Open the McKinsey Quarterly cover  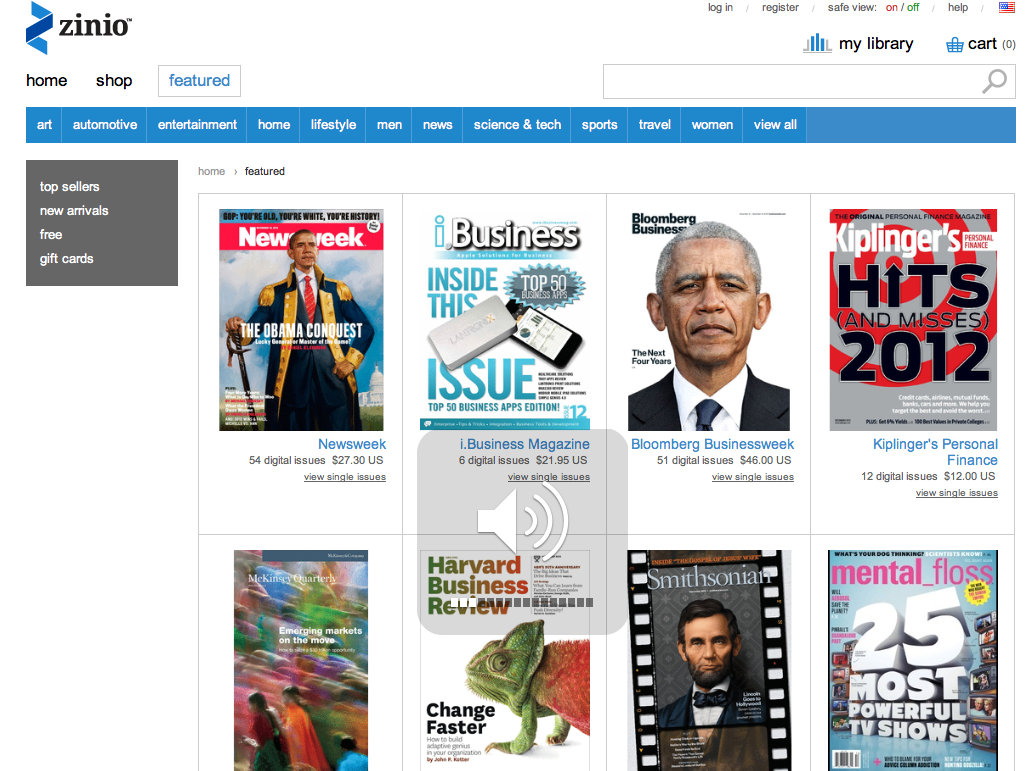pyautogui.click(x=301, y=660)
